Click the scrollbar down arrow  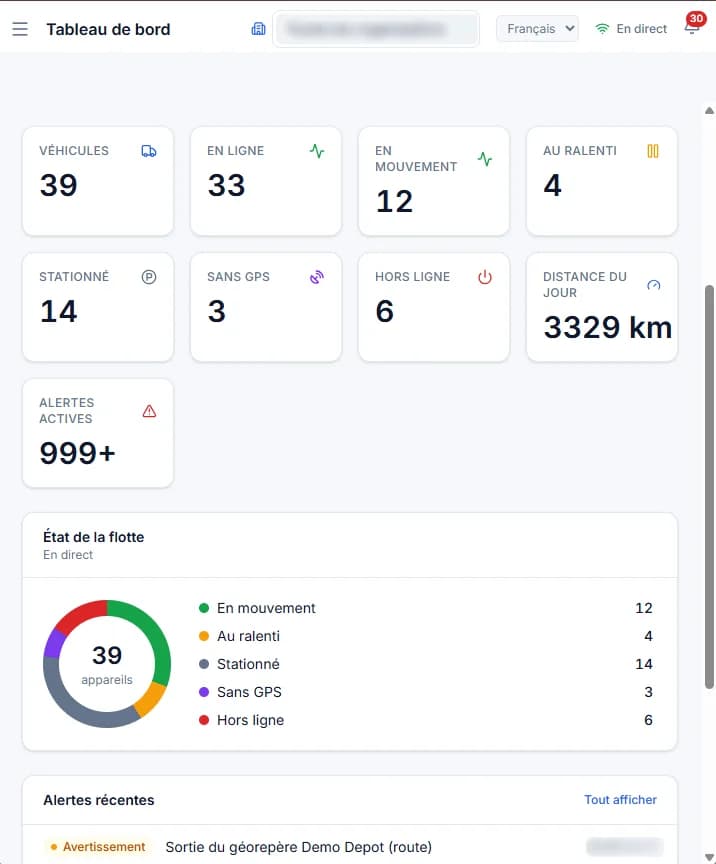coord(709,857)
